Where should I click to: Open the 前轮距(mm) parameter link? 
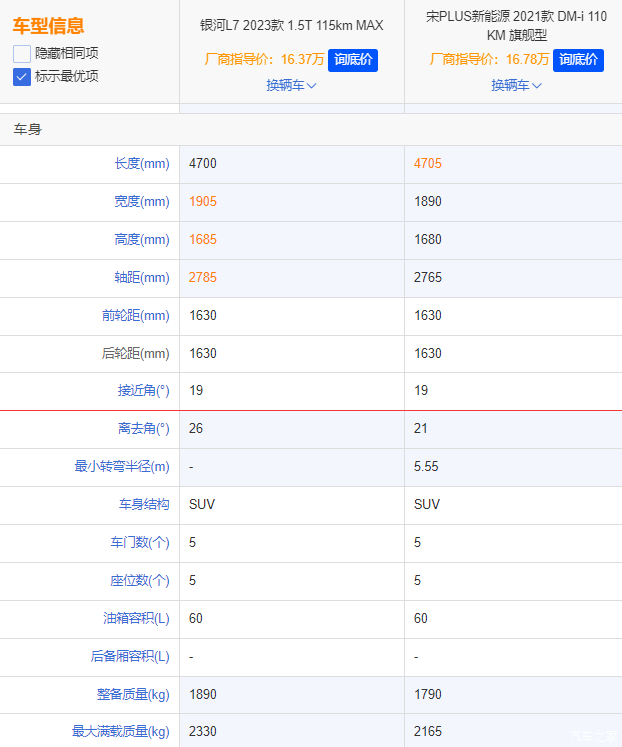click(135, 316)
